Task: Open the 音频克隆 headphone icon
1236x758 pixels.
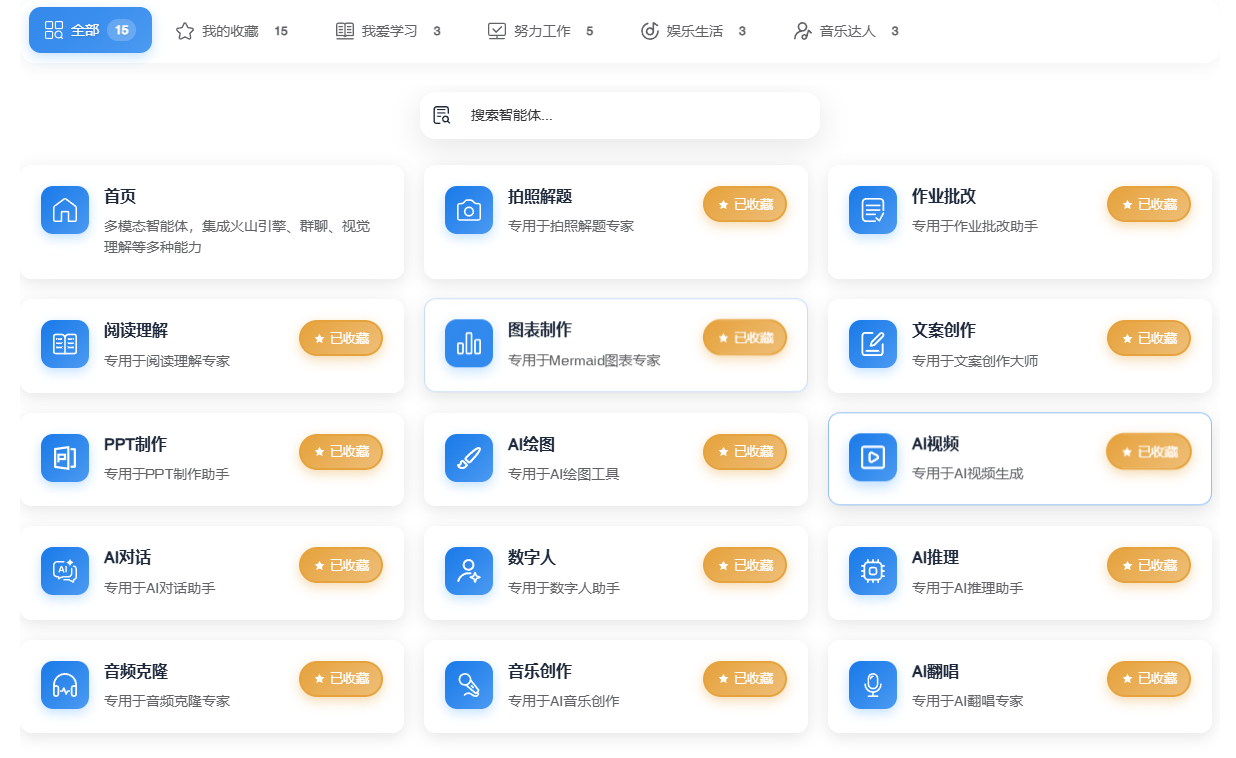Action: click(x=65, y=685)
